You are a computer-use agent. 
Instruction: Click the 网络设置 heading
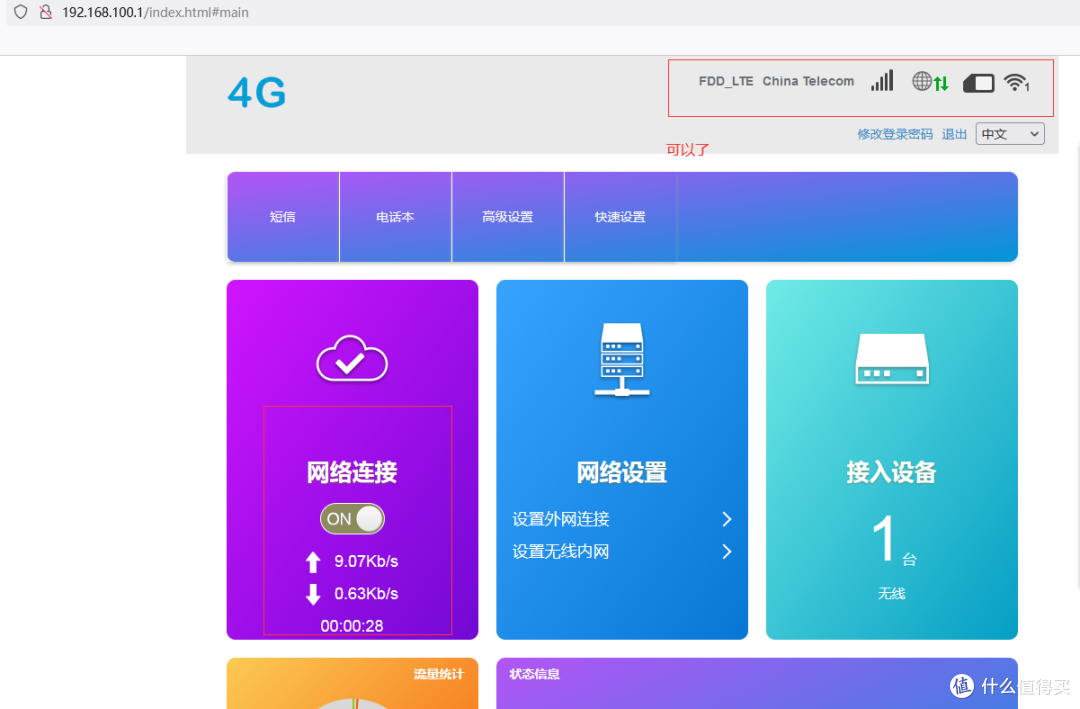click(x=621, y=473)
